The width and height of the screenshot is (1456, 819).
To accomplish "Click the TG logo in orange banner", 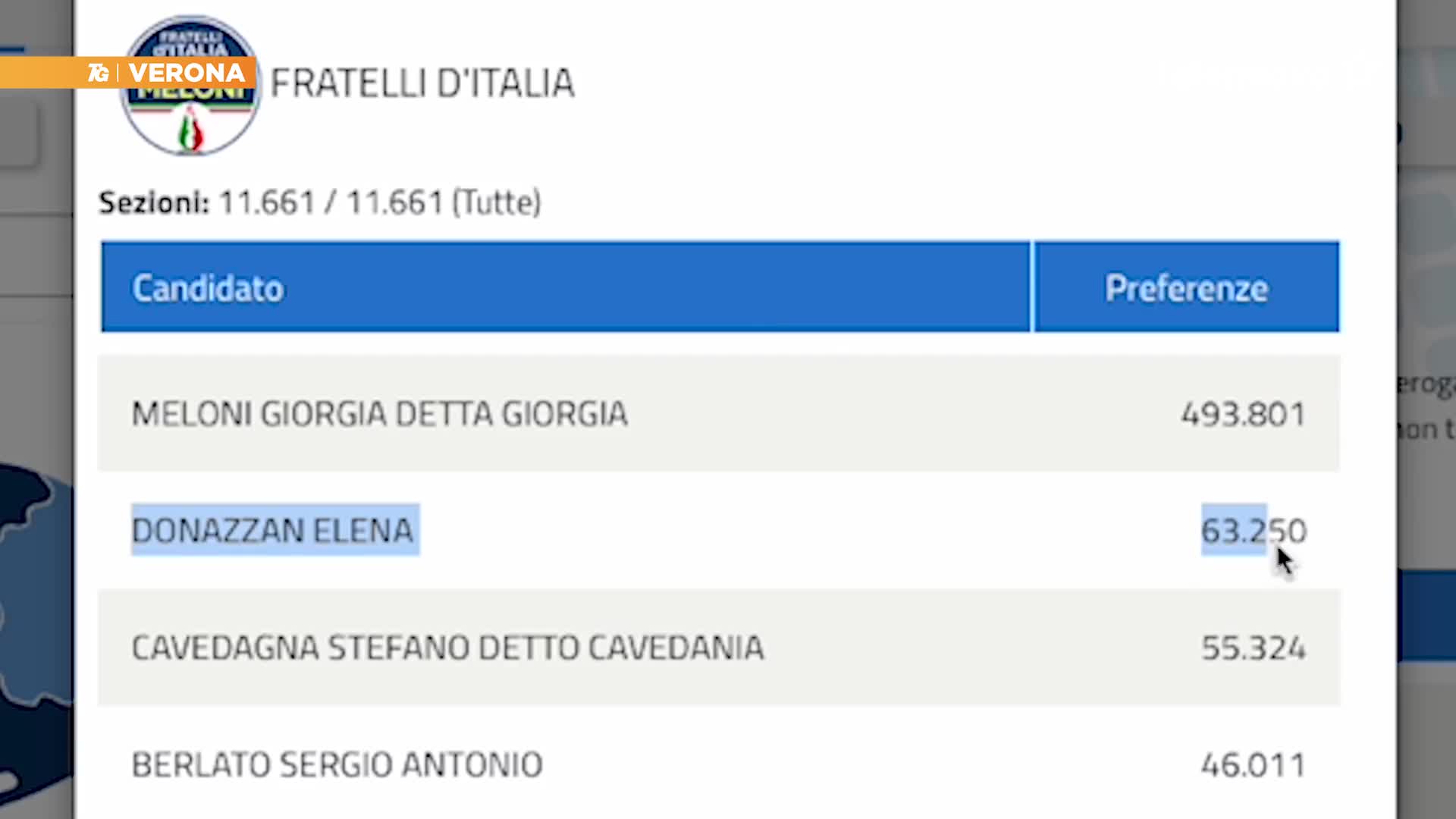I will coord(98,73).
